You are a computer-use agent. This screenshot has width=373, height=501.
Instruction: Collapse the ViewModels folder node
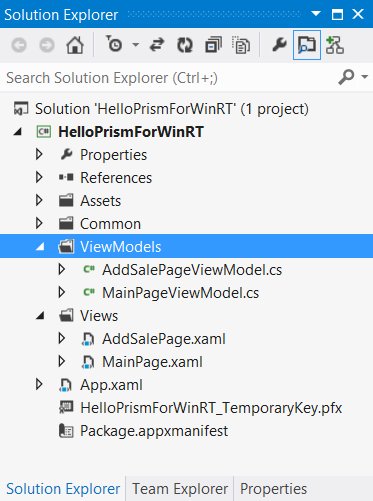point(40,247)
